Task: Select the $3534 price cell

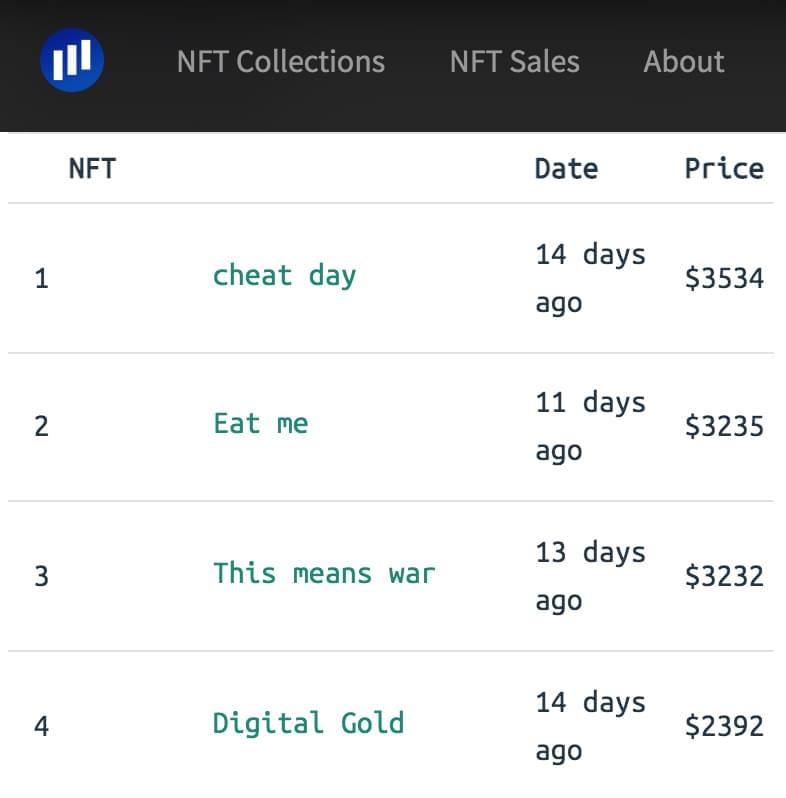Action: [x=724, y=278]
